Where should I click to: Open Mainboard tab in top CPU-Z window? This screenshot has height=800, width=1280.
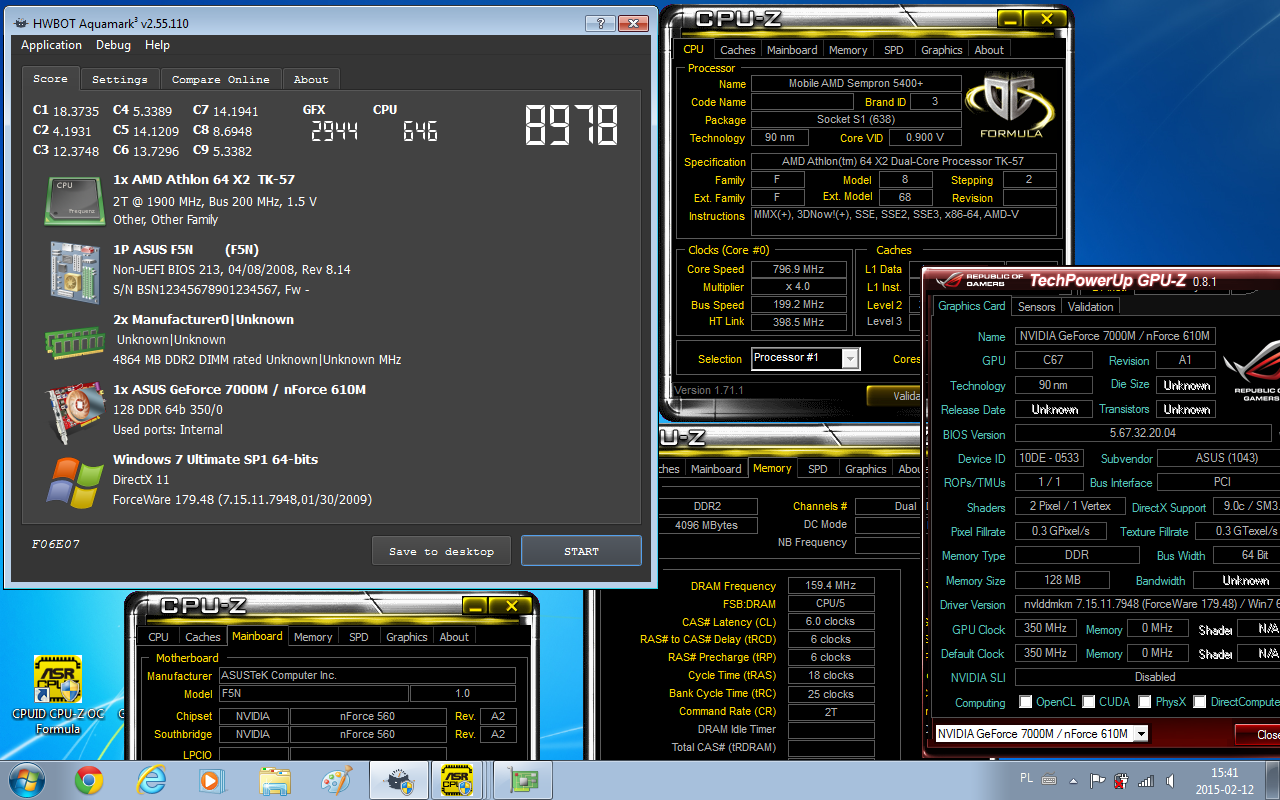point(792,50)
